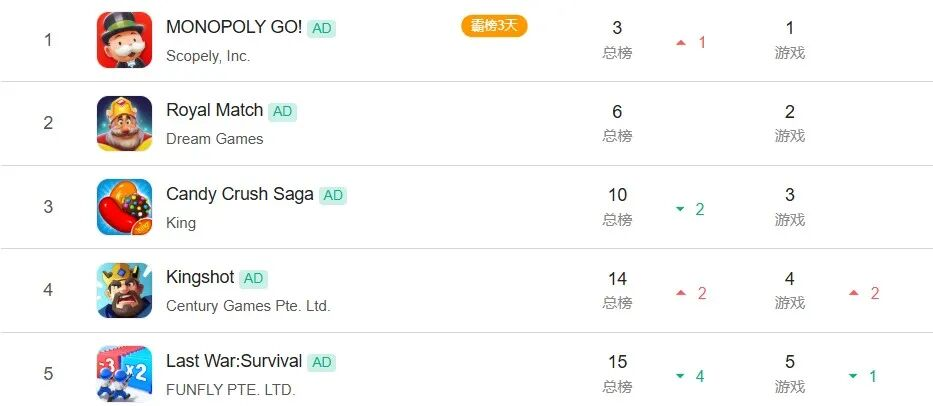The width and height of the screenshot is (933, 406).
Task: Open the MONOPOLY GO! title link
Action: pyautogui.click(x=234, y=27)
